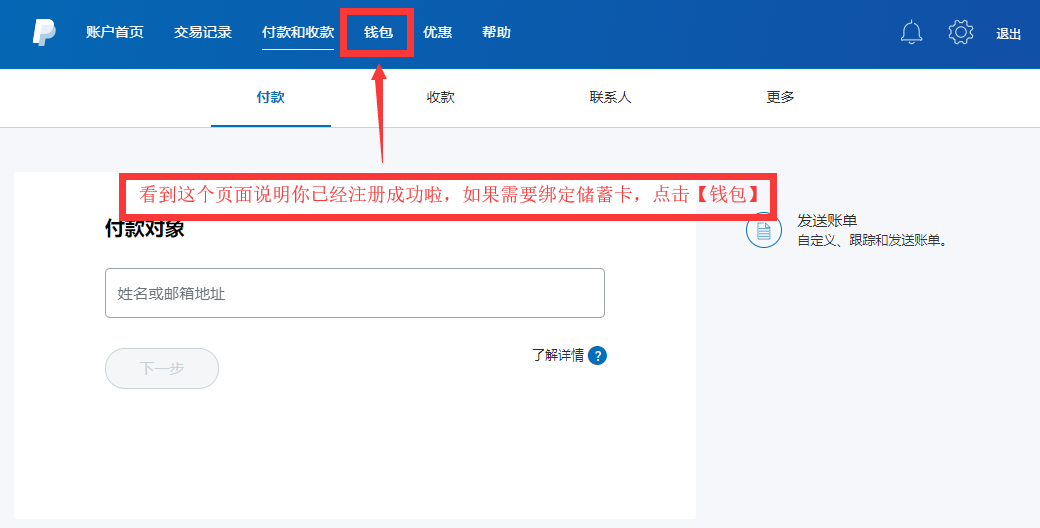Focus the 姓名或邮箱地址 input field
This screenshot has height=528, width=1040.
pyautogui.click(x=355, y=293)
